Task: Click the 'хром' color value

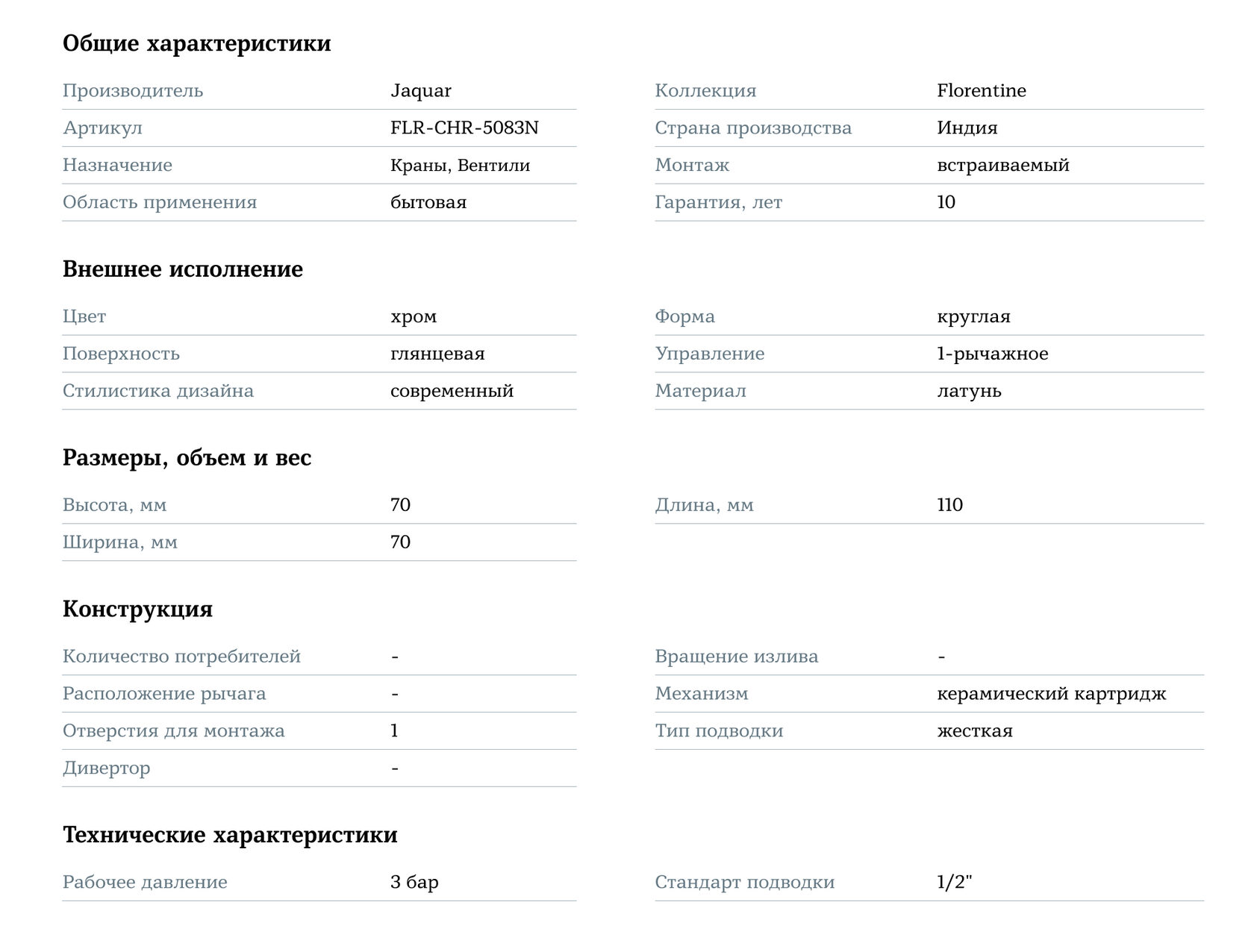Action: click(x=413, y=317)
